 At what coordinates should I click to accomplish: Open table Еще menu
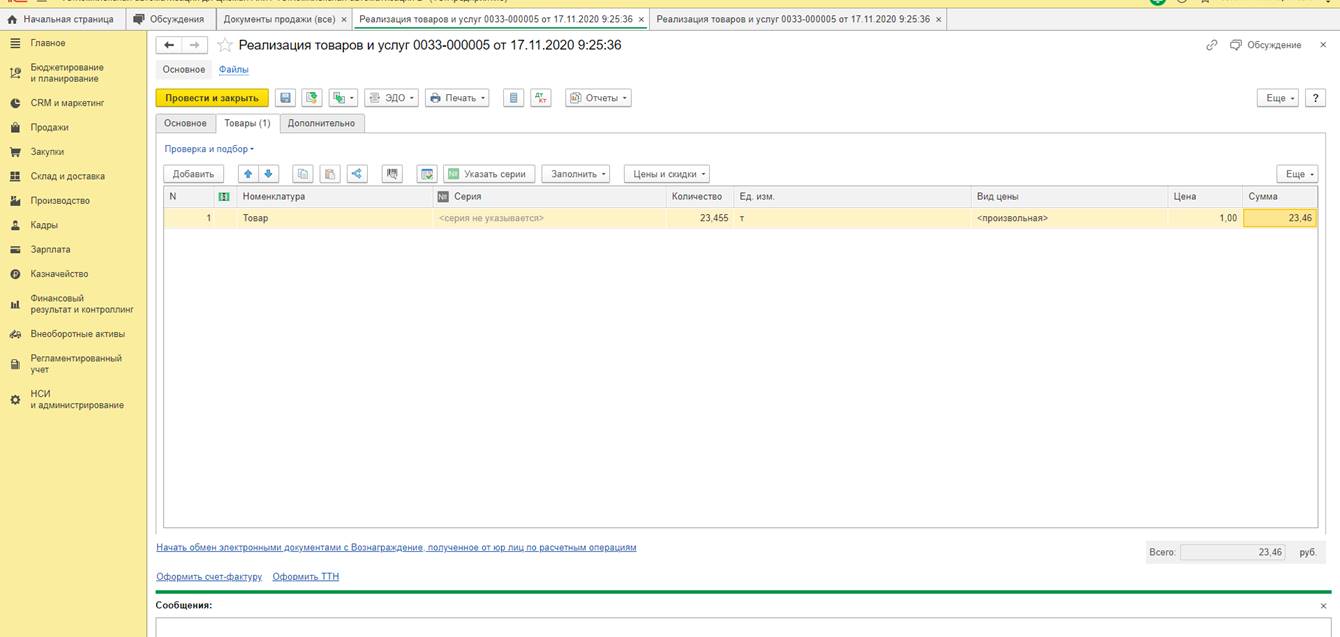click(1297, 174)
